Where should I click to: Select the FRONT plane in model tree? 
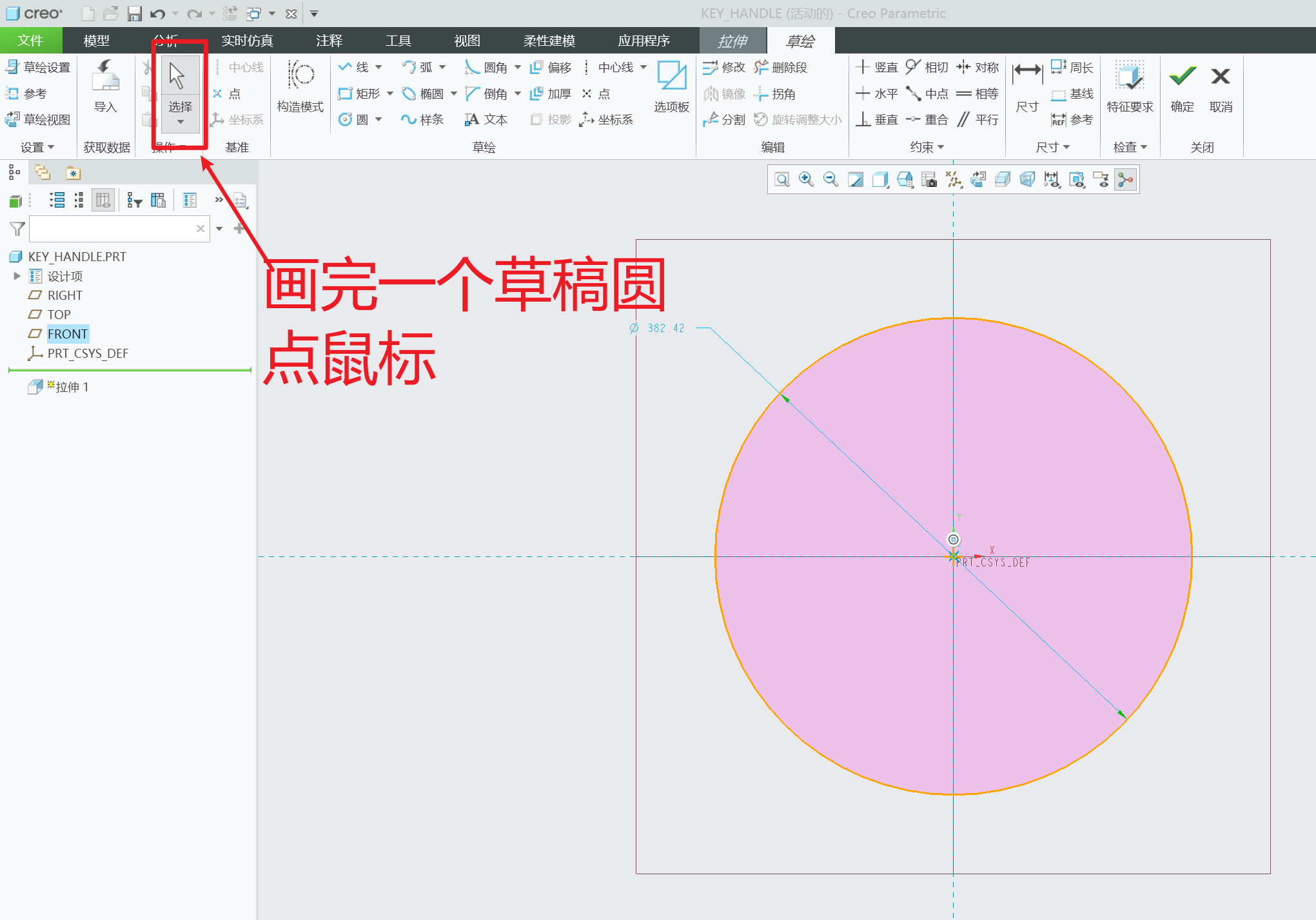(68, 333)
